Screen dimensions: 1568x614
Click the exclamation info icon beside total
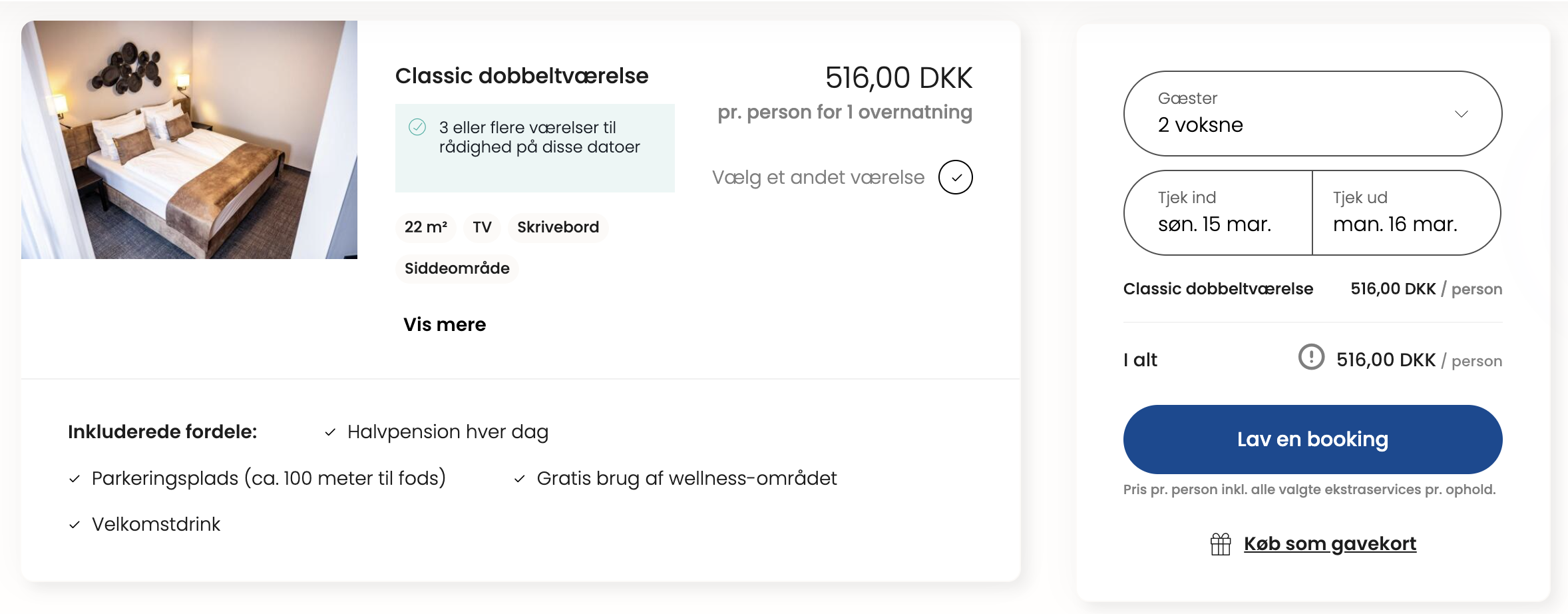click(1311, 358)
